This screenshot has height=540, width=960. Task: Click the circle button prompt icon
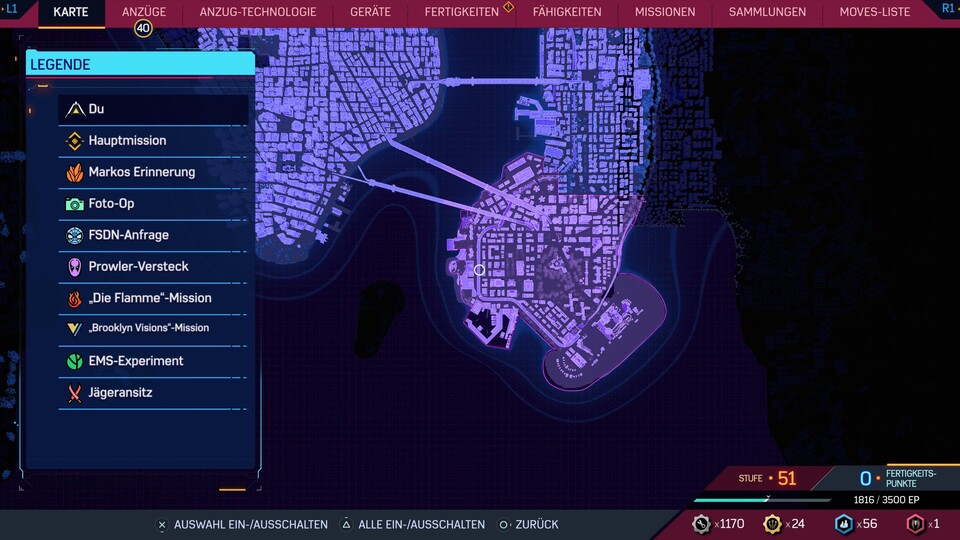503,525
